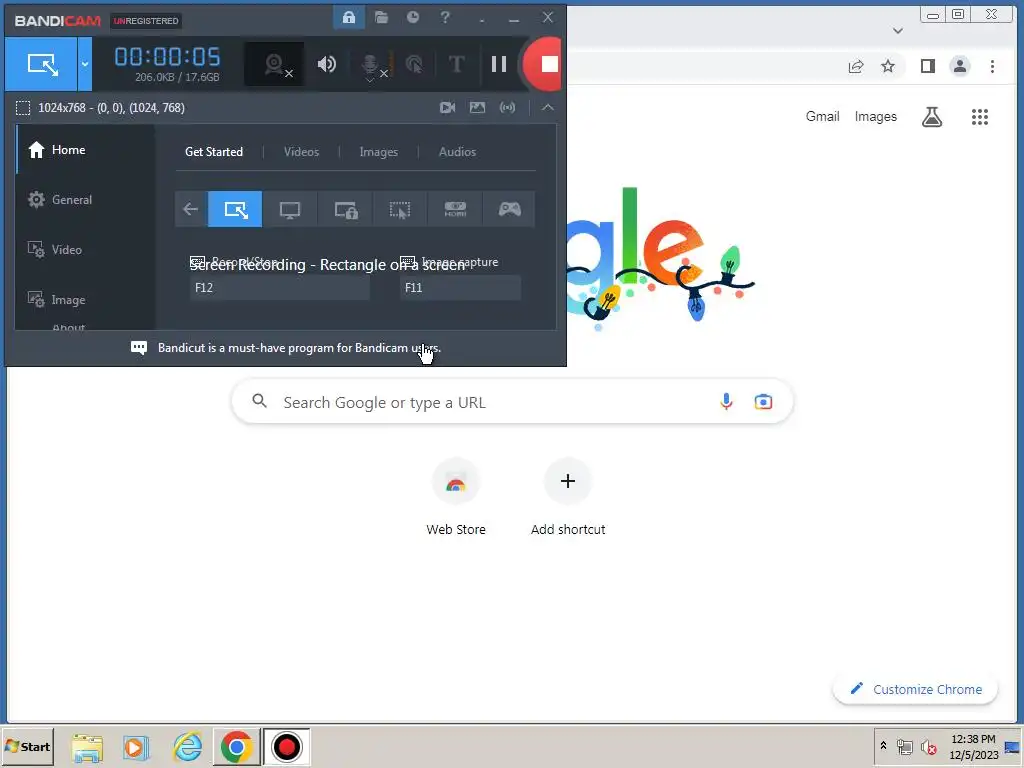This screenshot has width=1024, height=768.
Task: Open Google Images link
Action: (876, 116)
